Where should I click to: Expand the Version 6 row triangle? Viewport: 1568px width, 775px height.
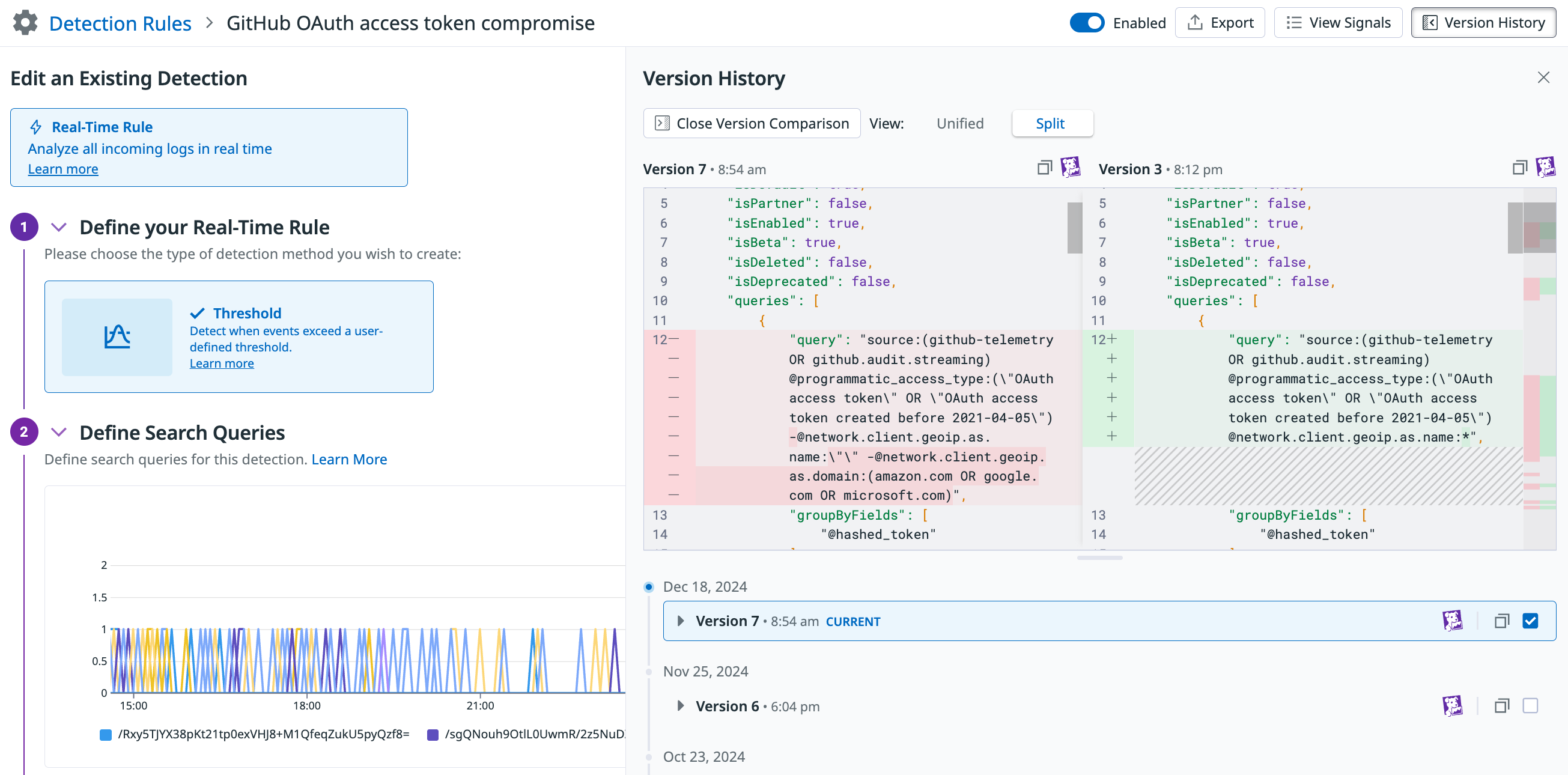pos(681,706)
